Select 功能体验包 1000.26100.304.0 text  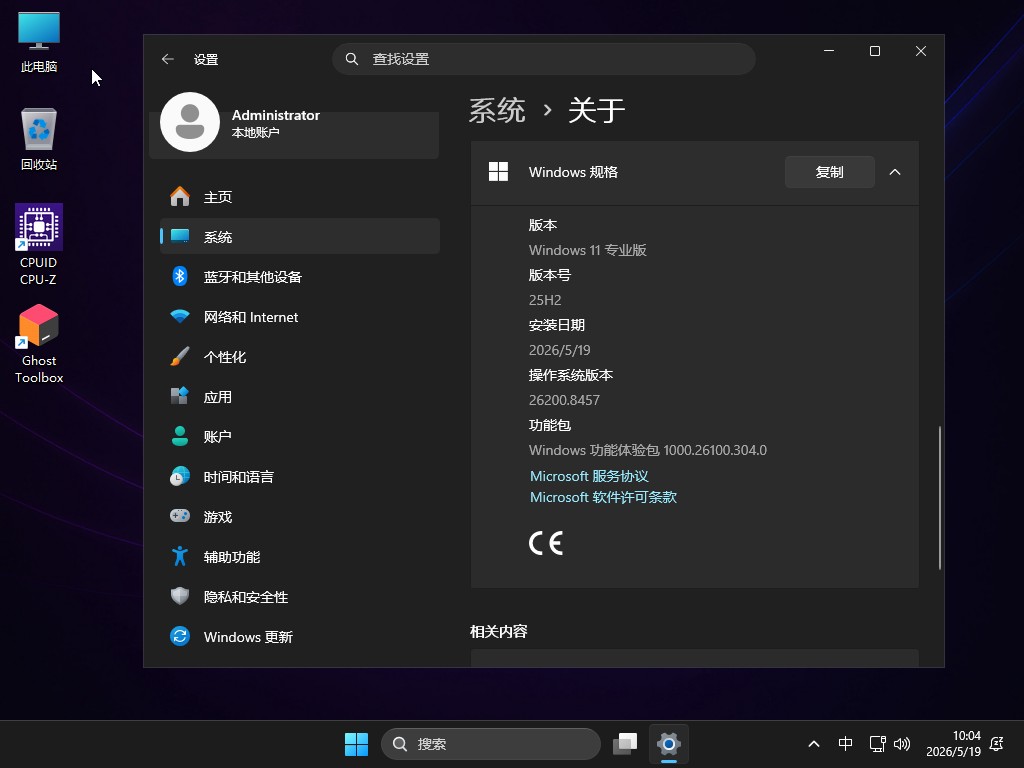[x=647, y=450]
